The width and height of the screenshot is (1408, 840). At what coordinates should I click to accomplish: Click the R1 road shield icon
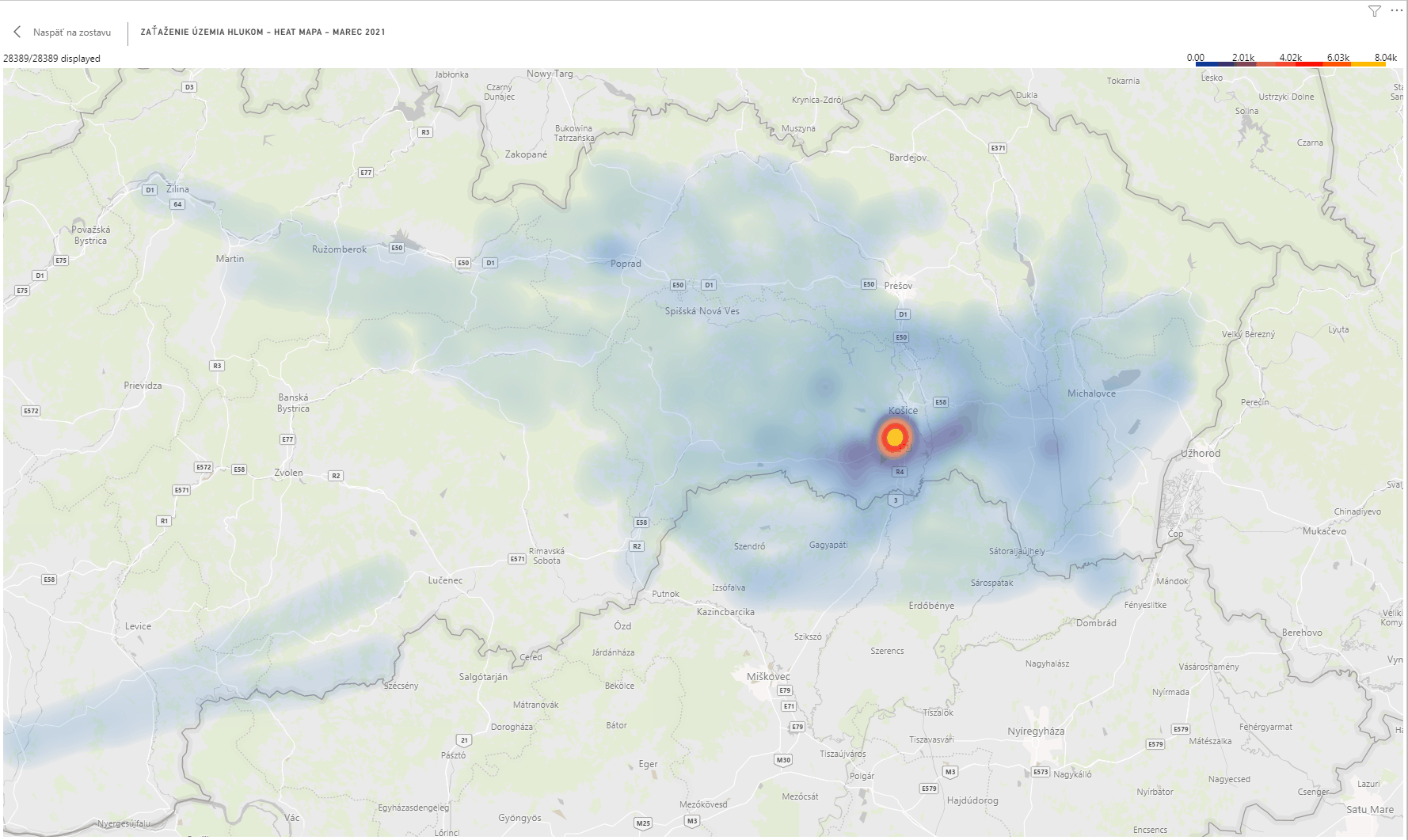pyautogui.click(x=164, y=521)
